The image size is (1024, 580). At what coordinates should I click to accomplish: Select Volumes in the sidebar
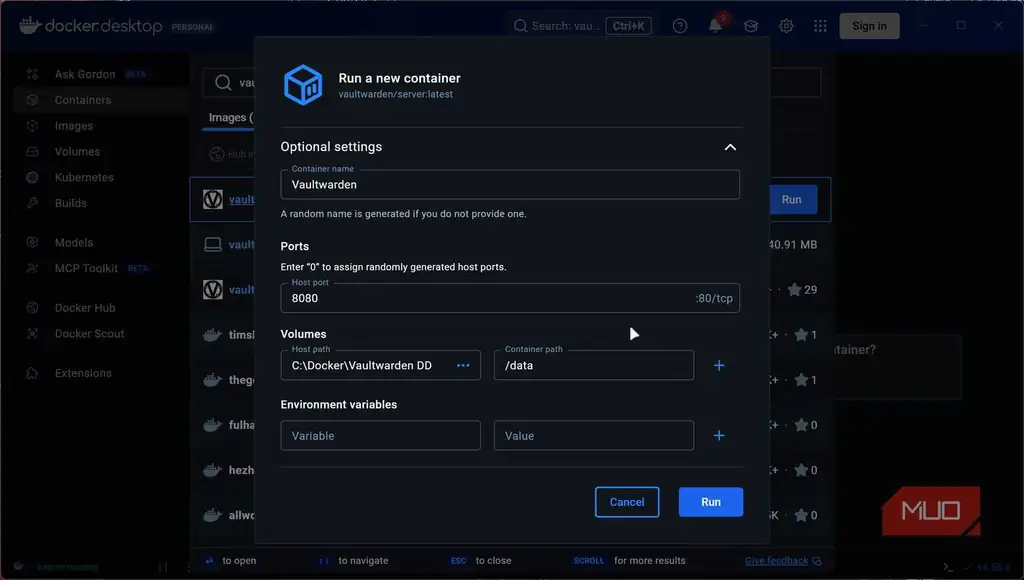(x=77, y=152)
